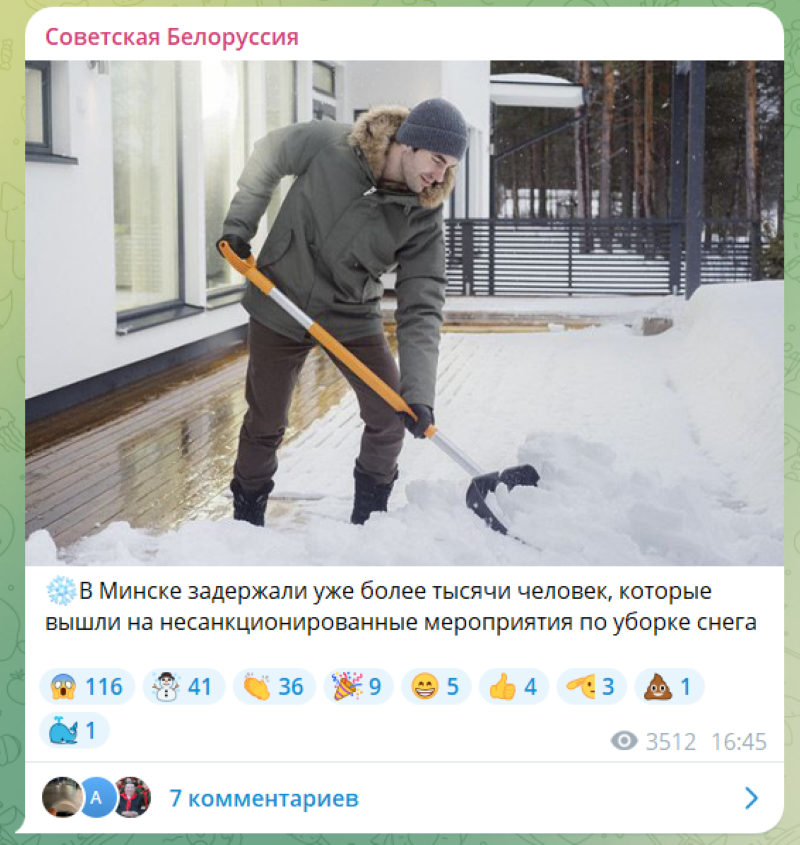800x845 pixels.
Task: Click the first commenter's avatar photo
Action: (x=62, y=797)
